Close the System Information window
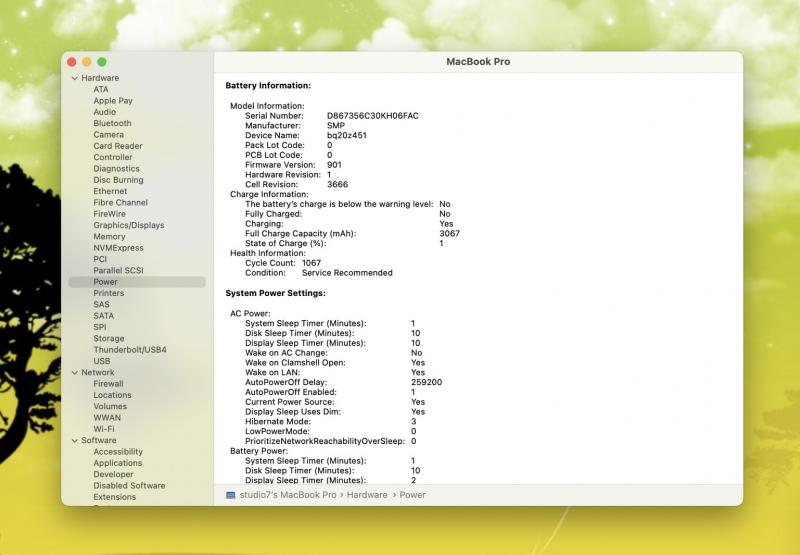Screen dimensions: 800x555 click(72, 62)
